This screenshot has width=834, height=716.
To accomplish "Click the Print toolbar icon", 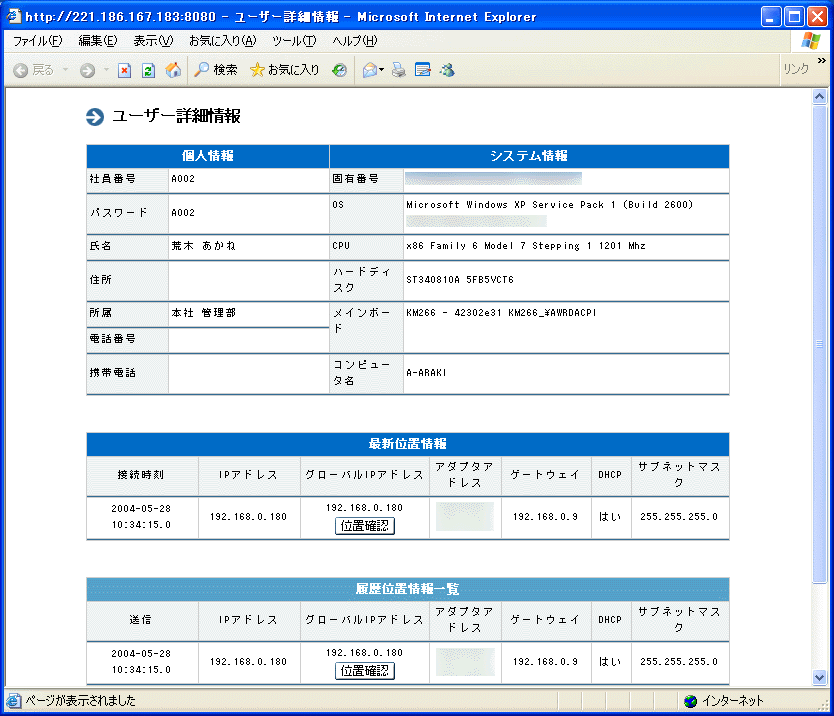I will [x=398, y=70].
